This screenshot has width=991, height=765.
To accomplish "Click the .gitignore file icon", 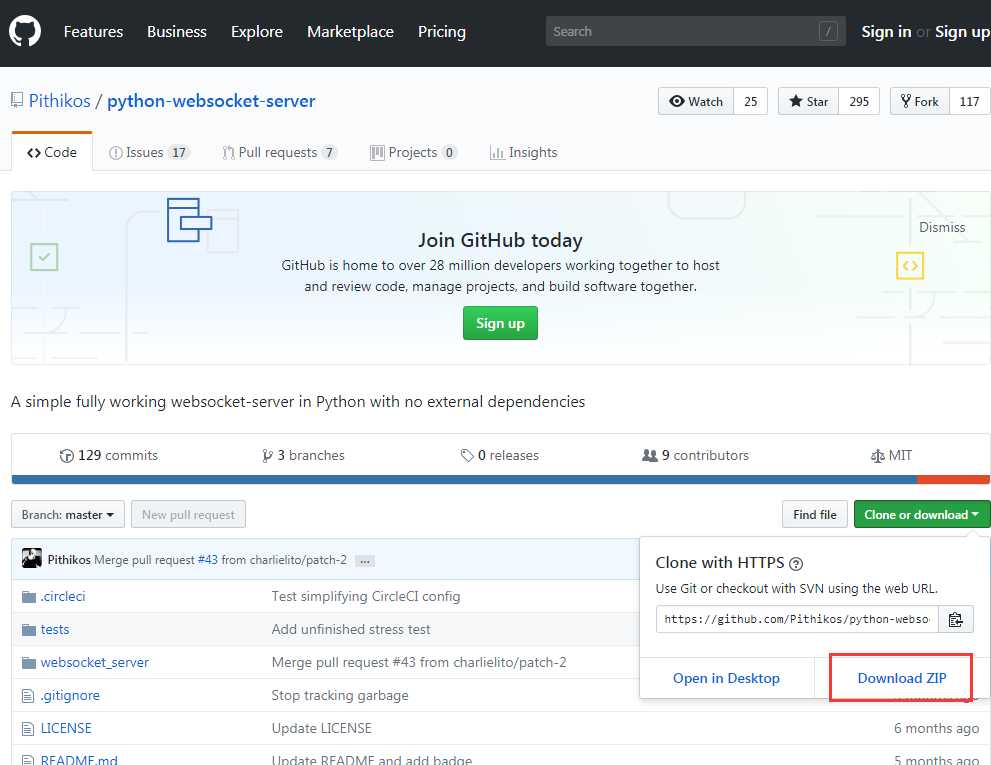I will pyautogui.click(x=28, y=696).
